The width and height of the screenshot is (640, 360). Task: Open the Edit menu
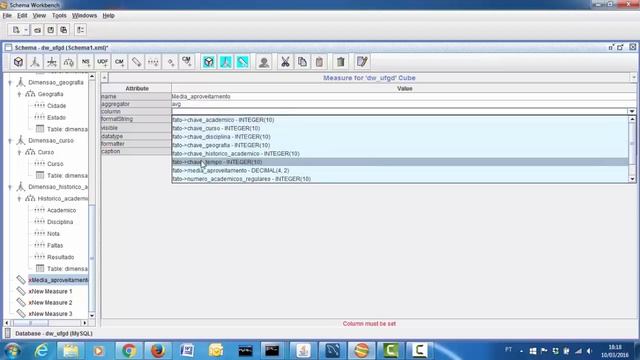[x=22, y=16]
